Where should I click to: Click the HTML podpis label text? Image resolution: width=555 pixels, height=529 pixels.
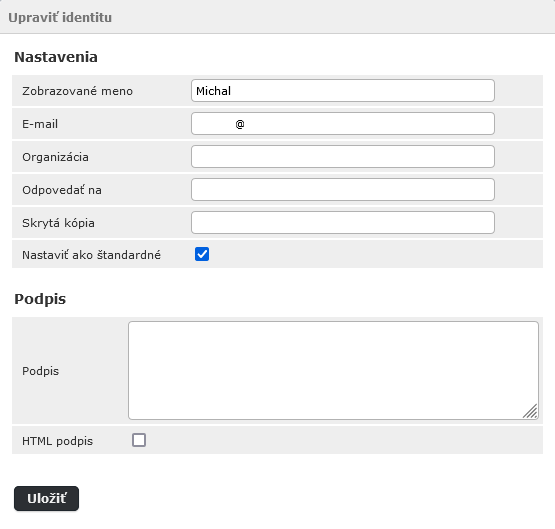(x=57, y=441)
